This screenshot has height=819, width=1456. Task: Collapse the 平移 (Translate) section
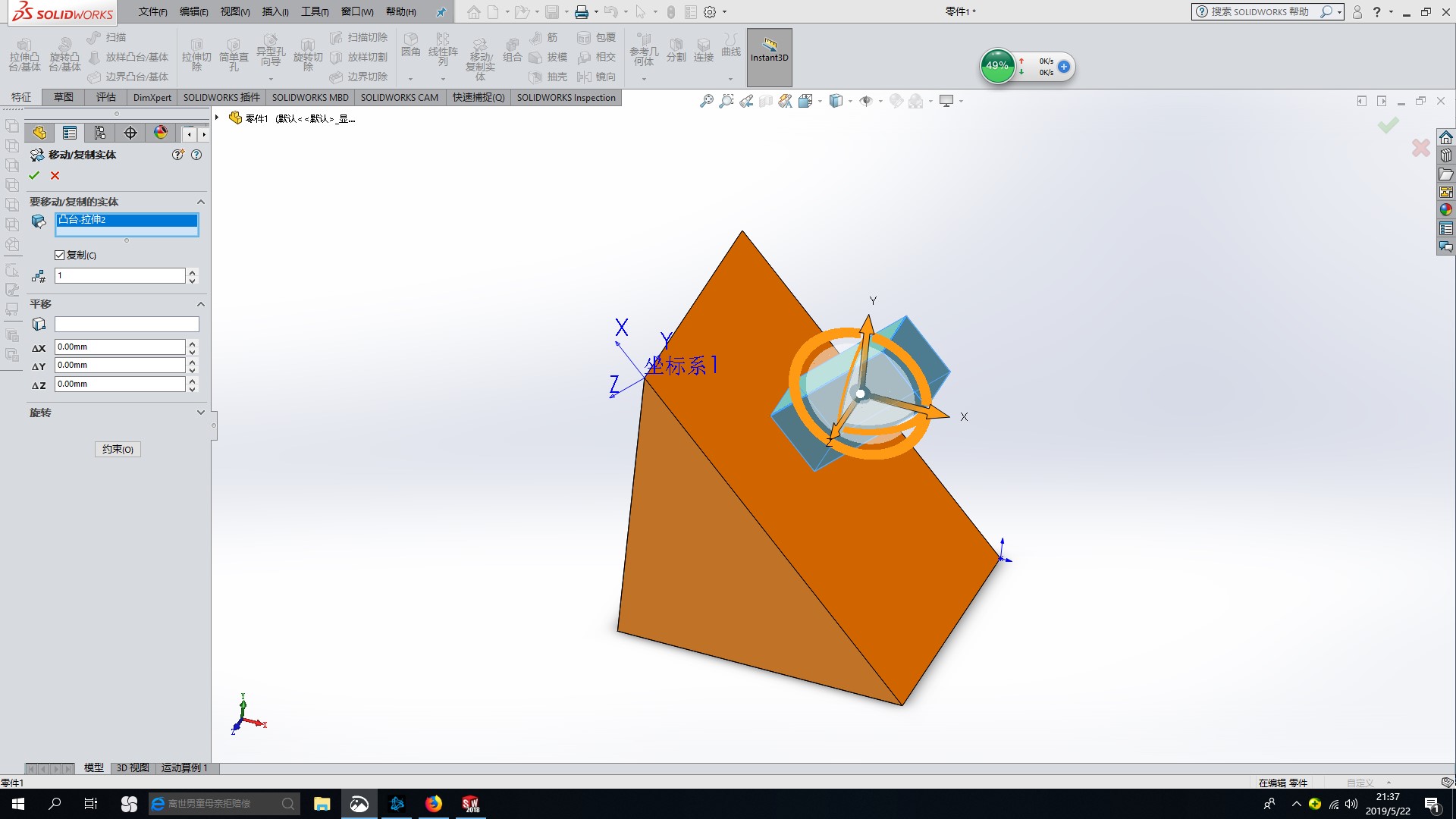click(200, 304)
